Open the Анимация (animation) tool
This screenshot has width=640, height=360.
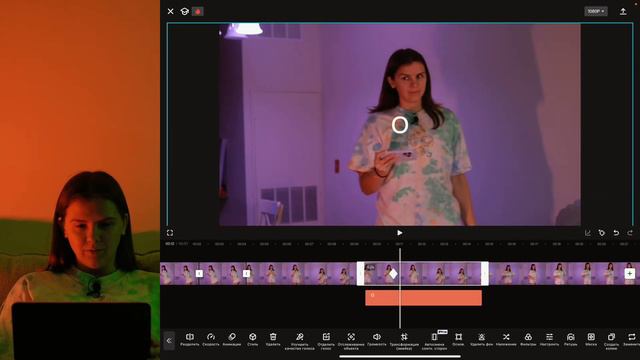(x=231, y=340)
